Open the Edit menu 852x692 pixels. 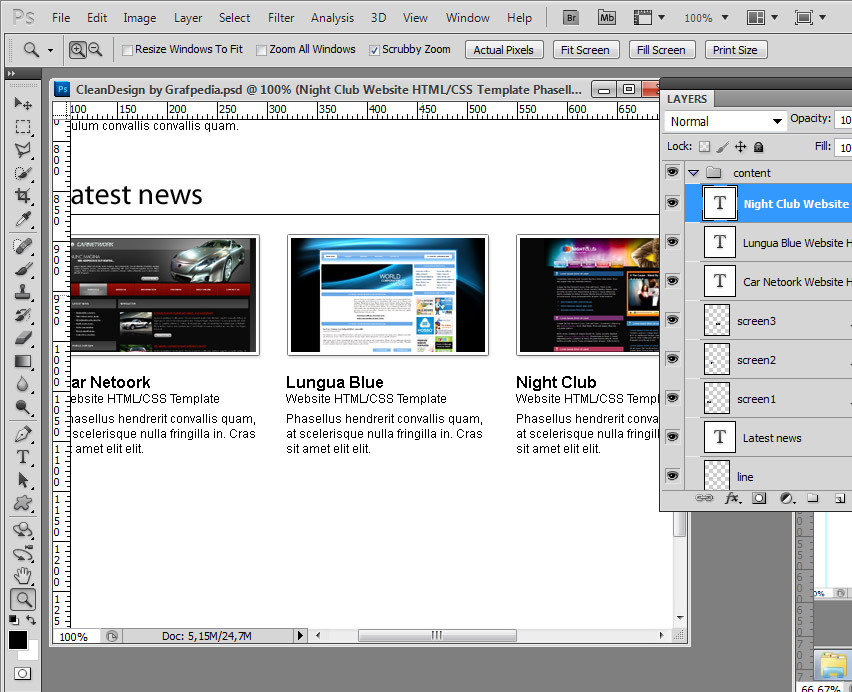coord(97,18)
